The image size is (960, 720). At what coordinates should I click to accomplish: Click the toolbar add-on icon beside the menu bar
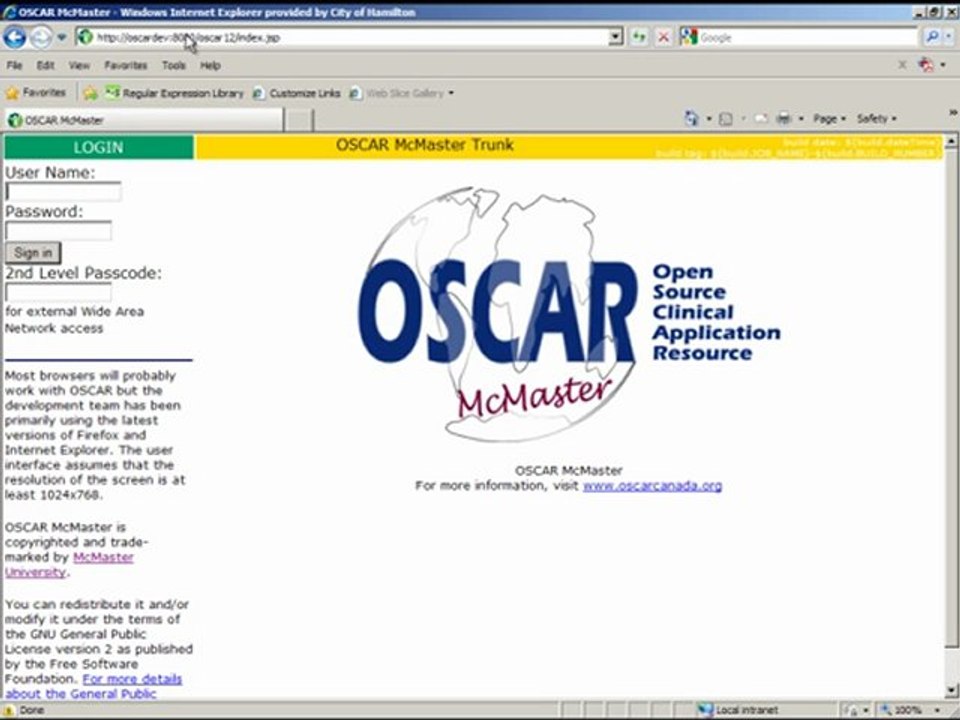click(927, 65)
